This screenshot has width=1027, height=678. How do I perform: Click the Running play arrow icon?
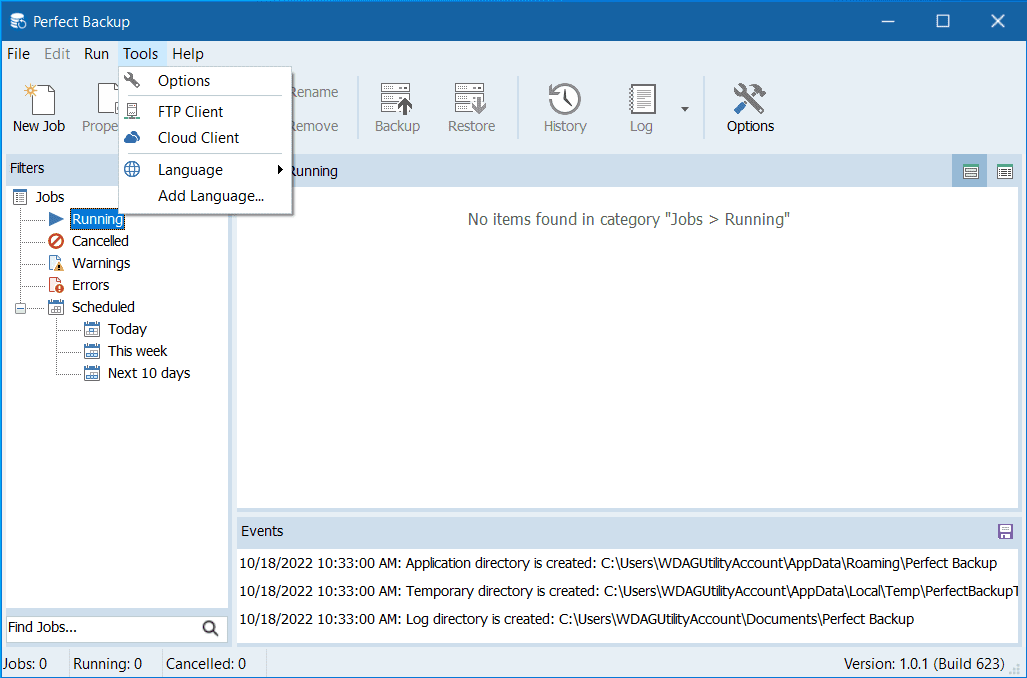pos(56,219)
